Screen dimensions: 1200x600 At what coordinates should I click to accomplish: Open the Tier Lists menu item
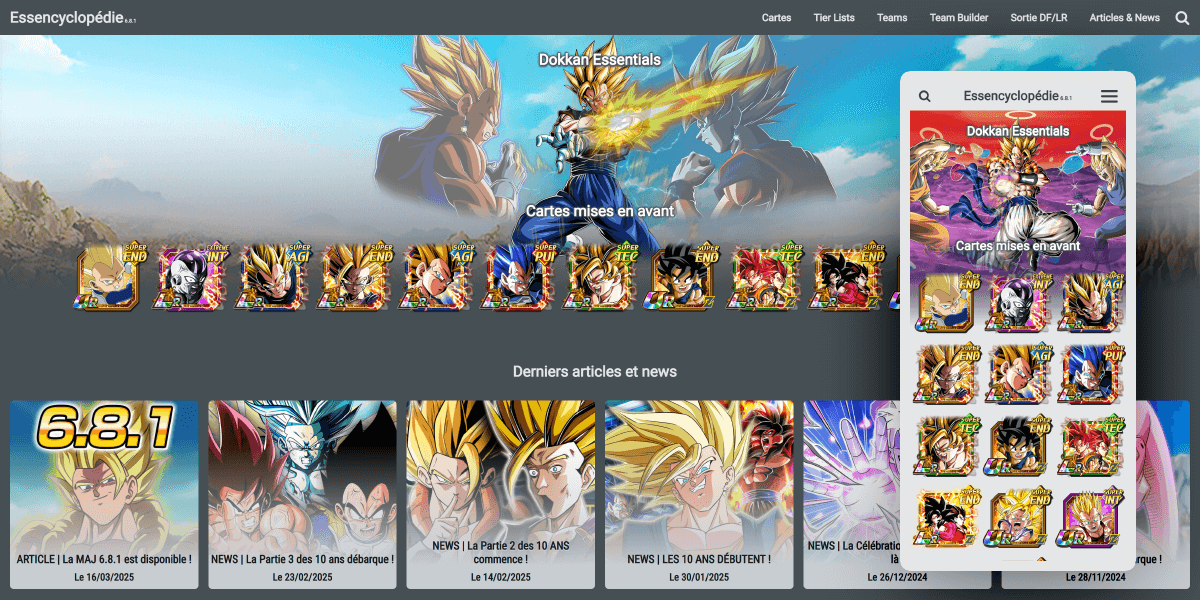pos(834,17)
